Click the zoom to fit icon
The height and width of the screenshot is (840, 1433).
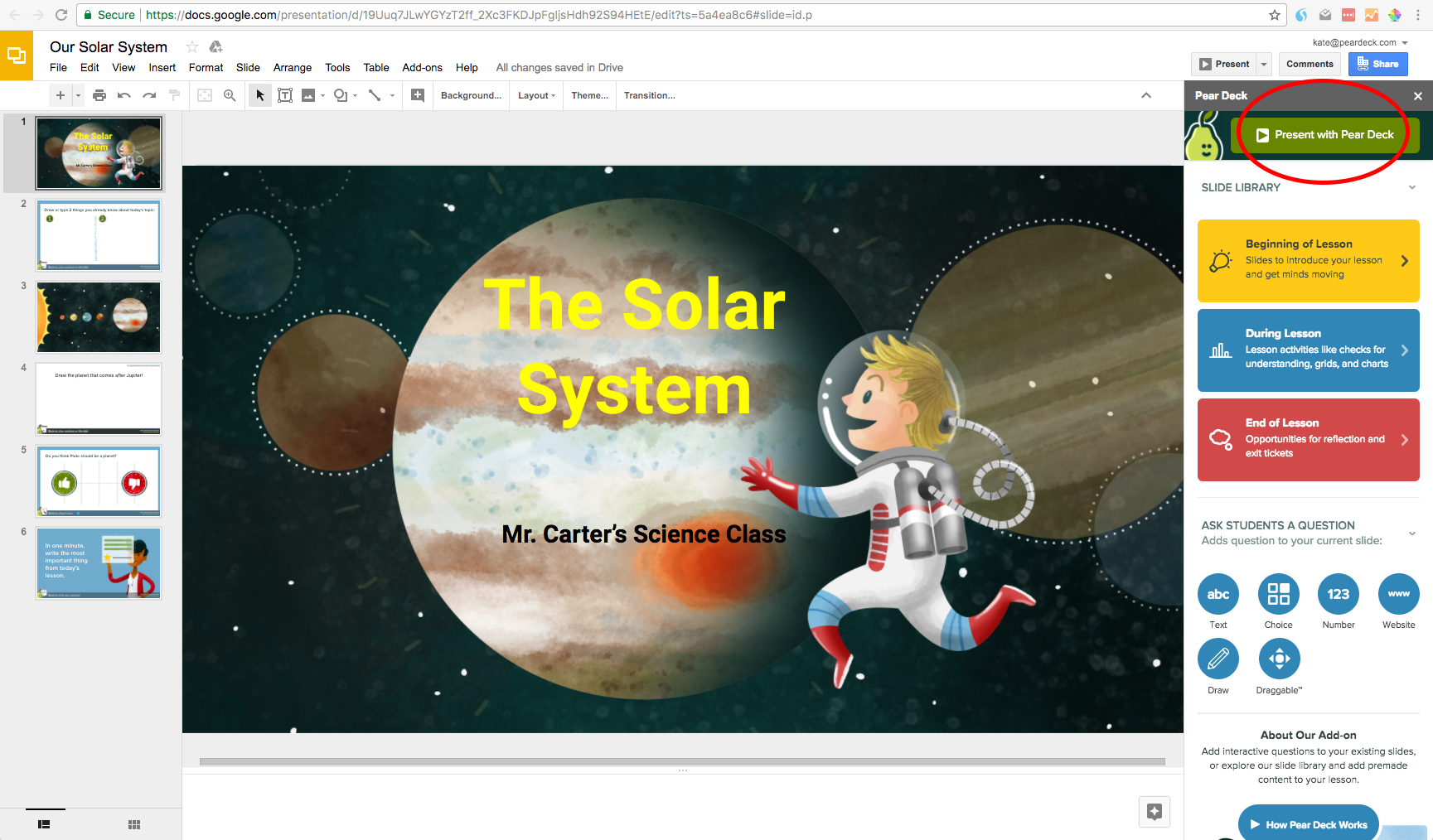[x=205, y=95]
